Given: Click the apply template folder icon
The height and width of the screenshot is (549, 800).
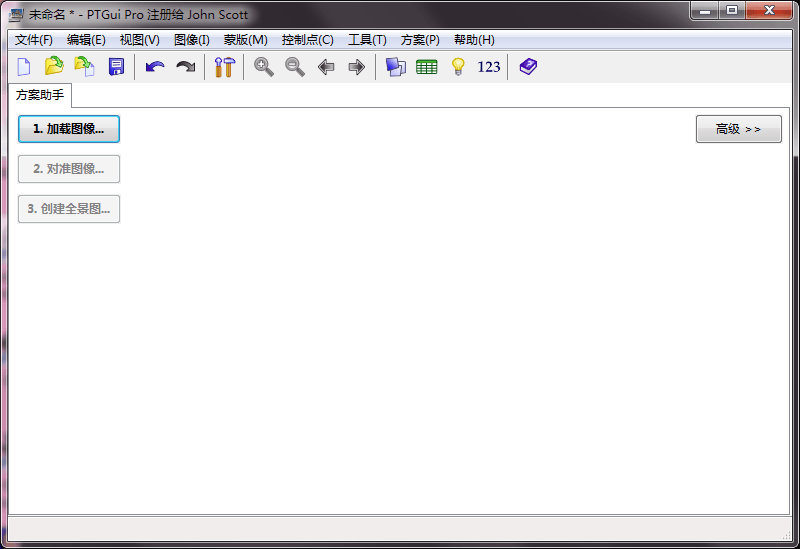Looking at the screenshot, I should point(85,67).
